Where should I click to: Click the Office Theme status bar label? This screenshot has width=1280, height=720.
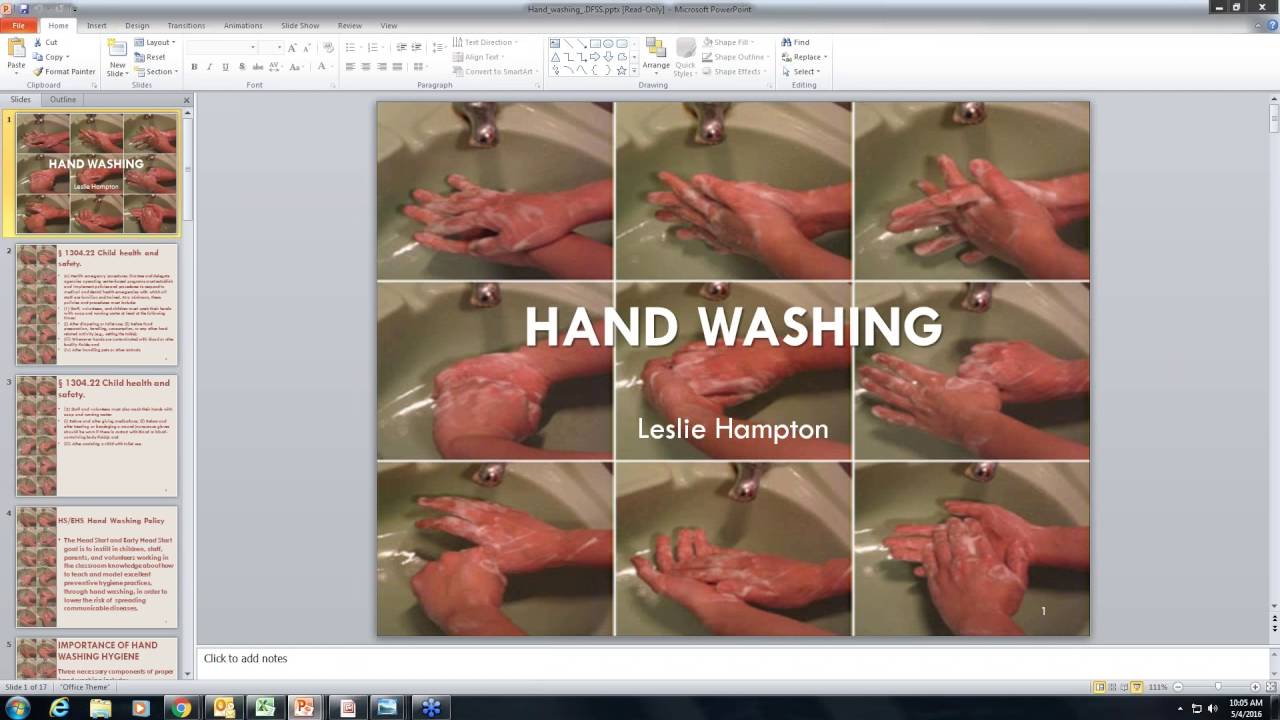pyautogui.click(x=84, y=687)
